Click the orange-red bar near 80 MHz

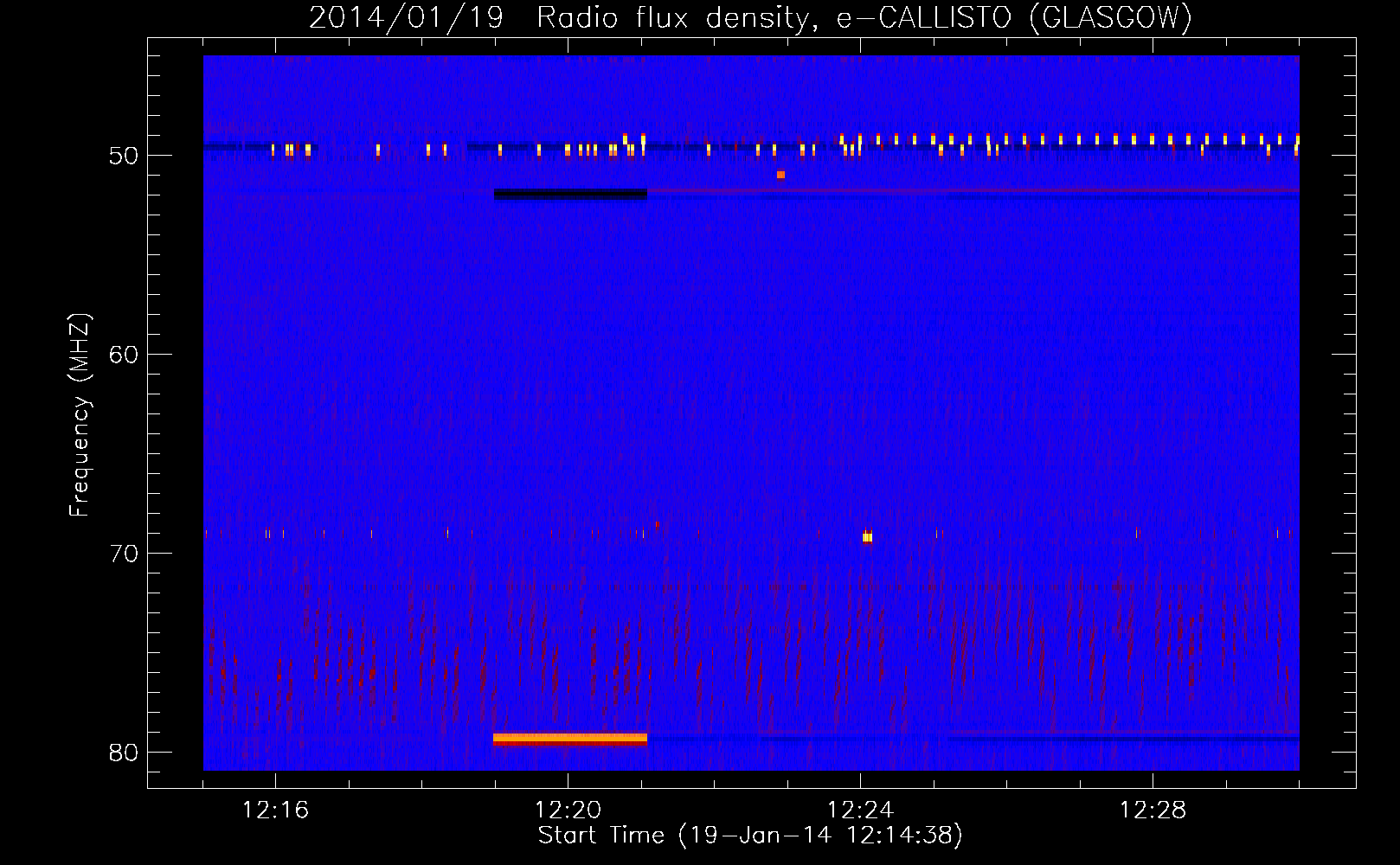coord(570,740)
